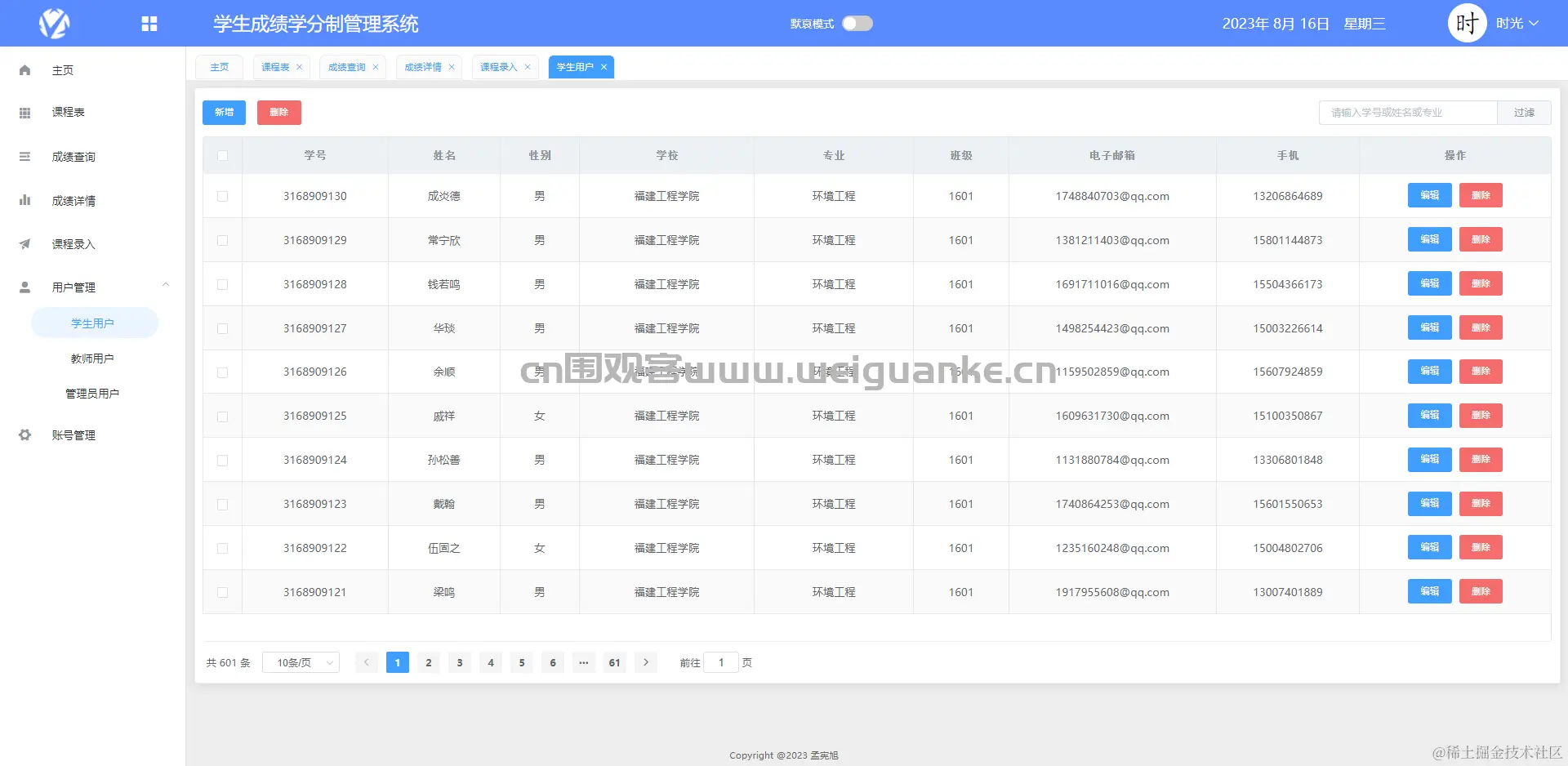
Task: Delete the row for student 华琰
Action: point(1481,328)
